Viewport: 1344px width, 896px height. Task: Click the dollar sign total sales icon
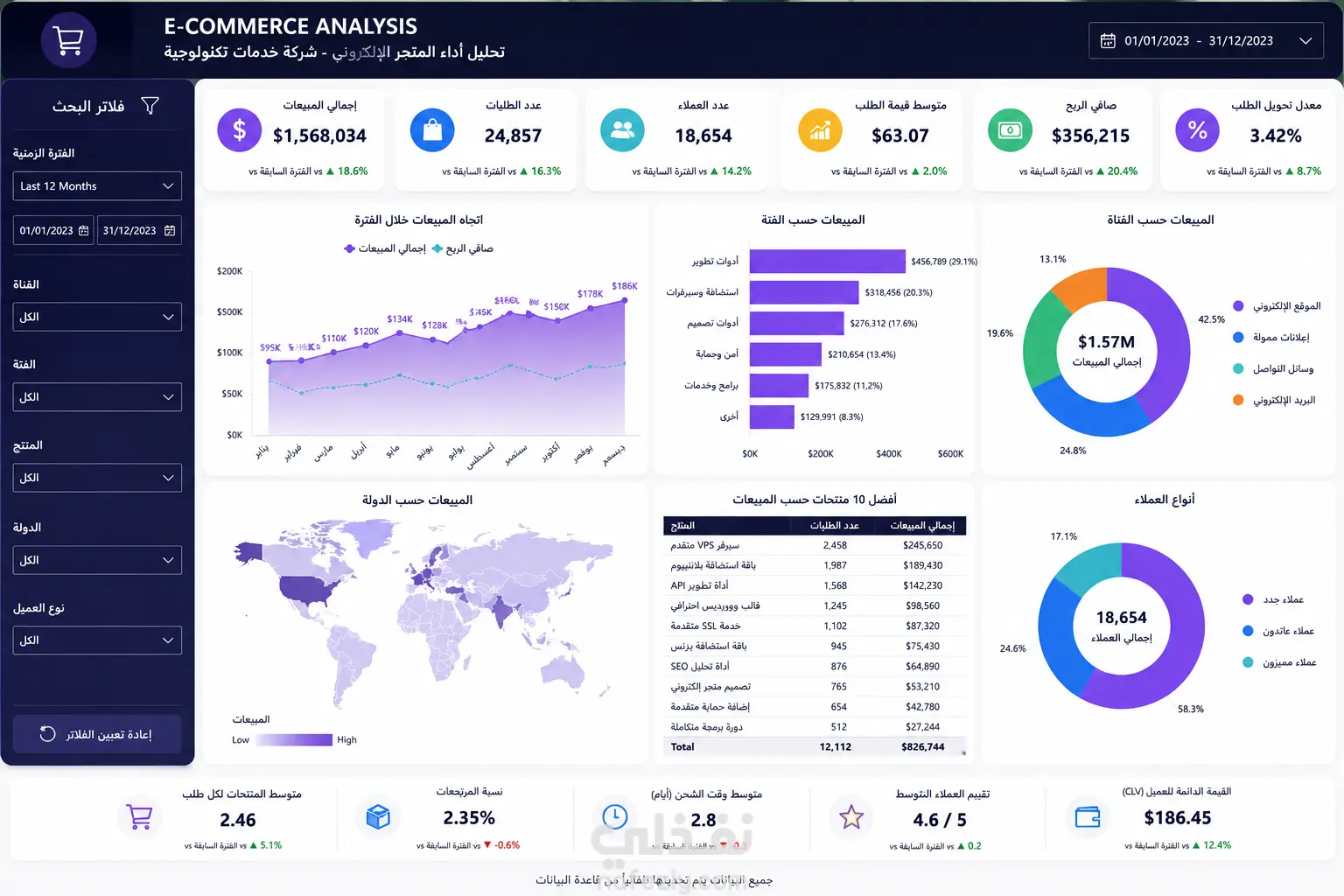(239, 131)
